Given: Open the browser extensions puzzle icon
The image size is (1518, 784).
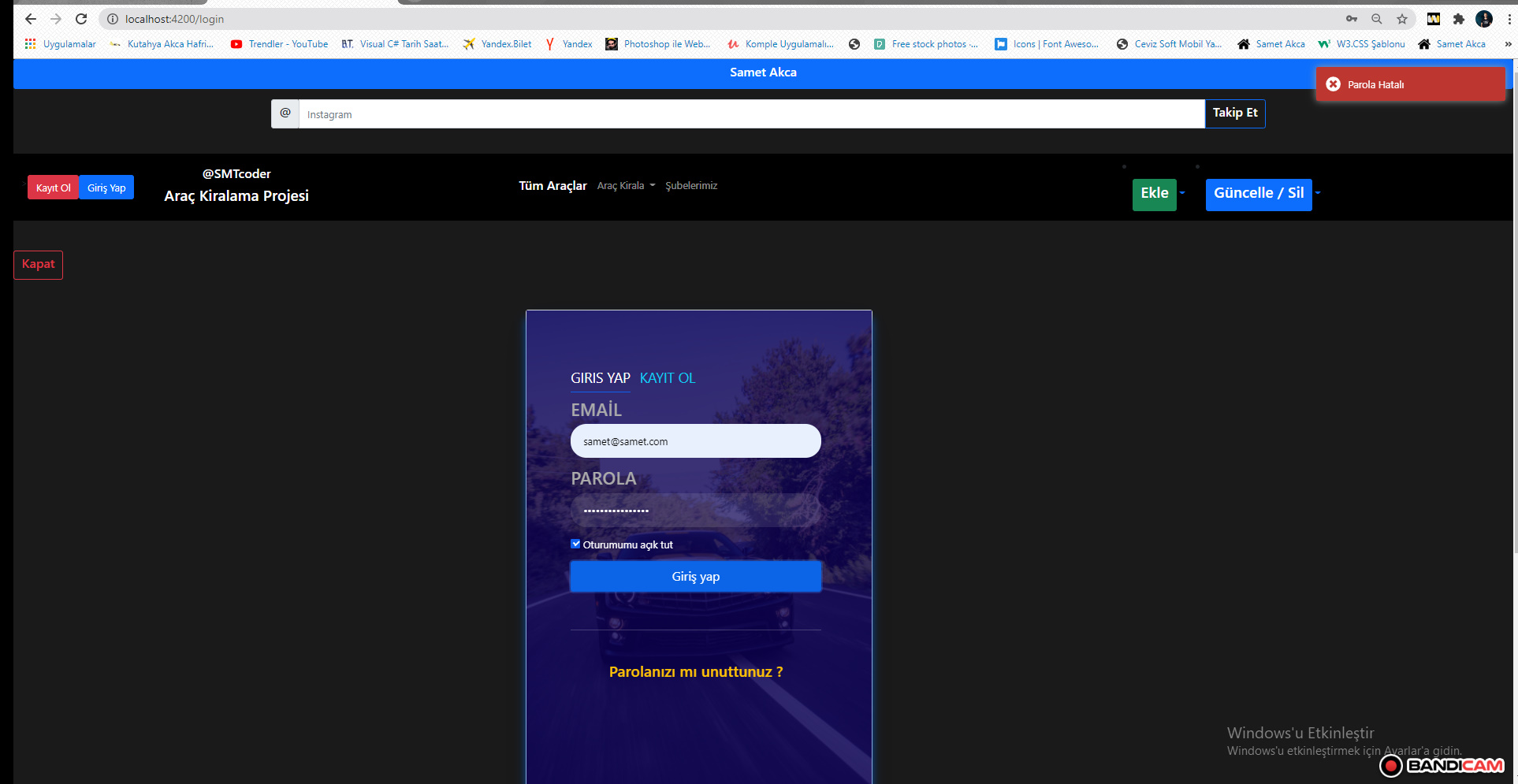Looking at the screenshot, I should tap(1459, 19).
